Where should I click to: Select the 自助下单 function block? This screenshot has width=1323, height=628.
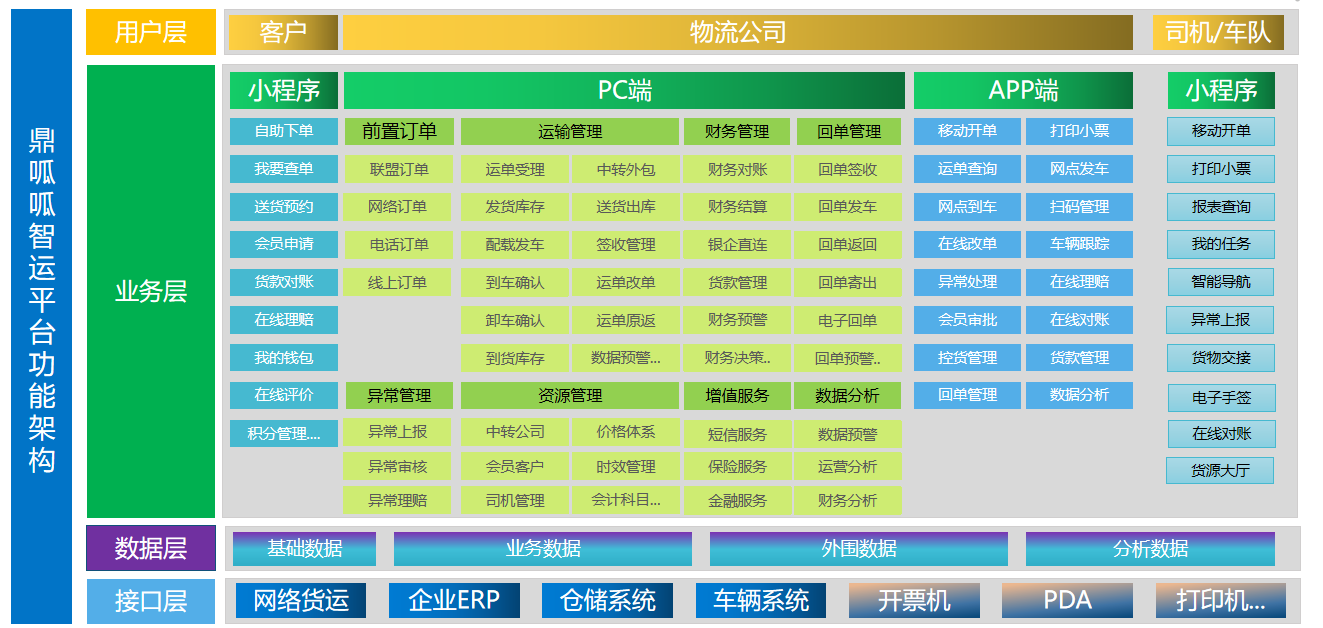tap(286, 131)
